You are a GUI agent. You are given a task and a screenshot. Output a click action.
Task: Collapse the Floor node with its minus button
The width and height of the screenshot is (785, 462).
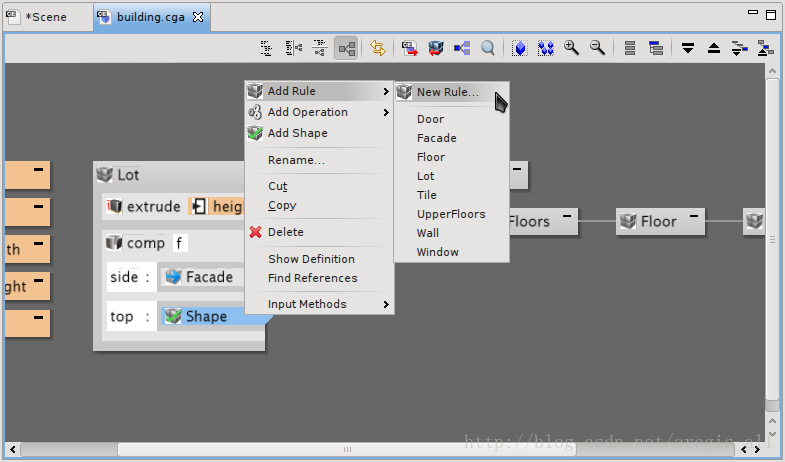tap(694, 216)
